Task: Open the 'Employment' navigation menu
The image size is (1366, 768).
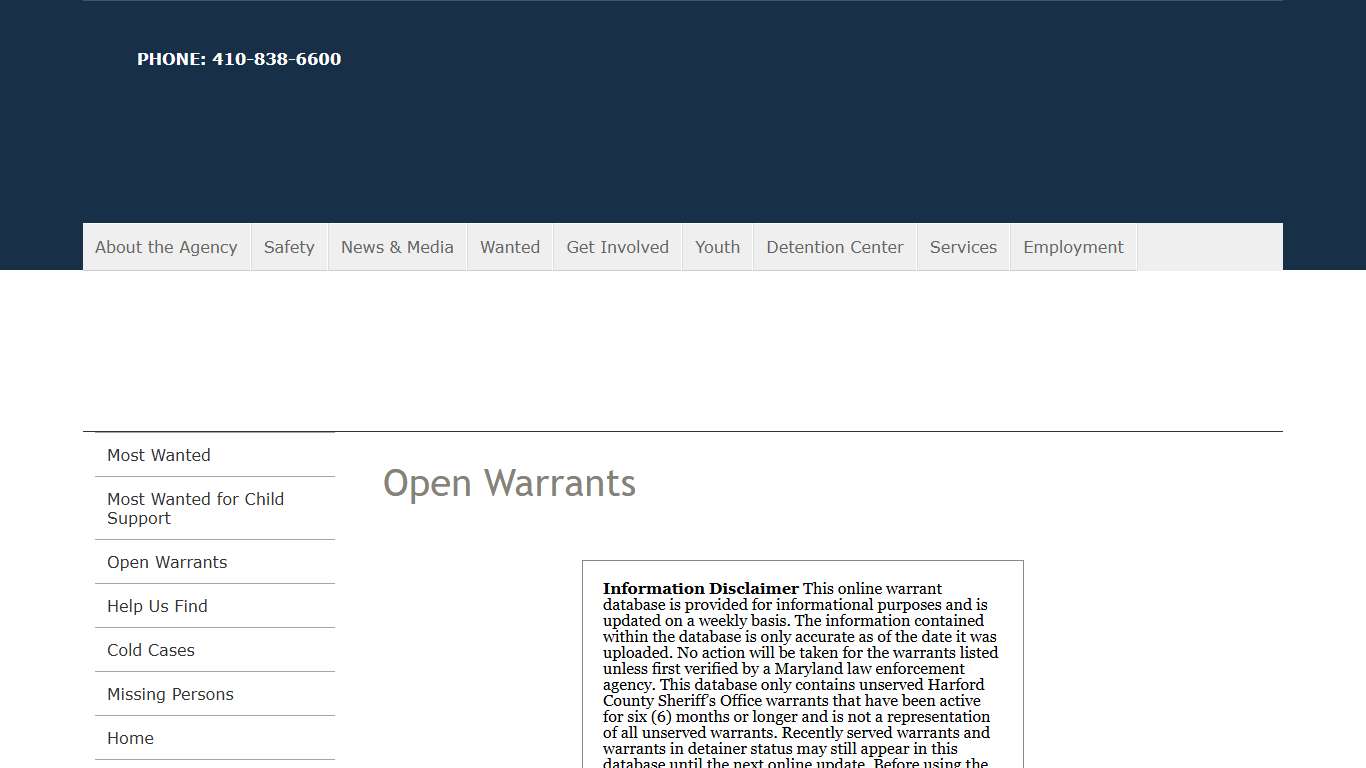Action: click(1073, 246)
